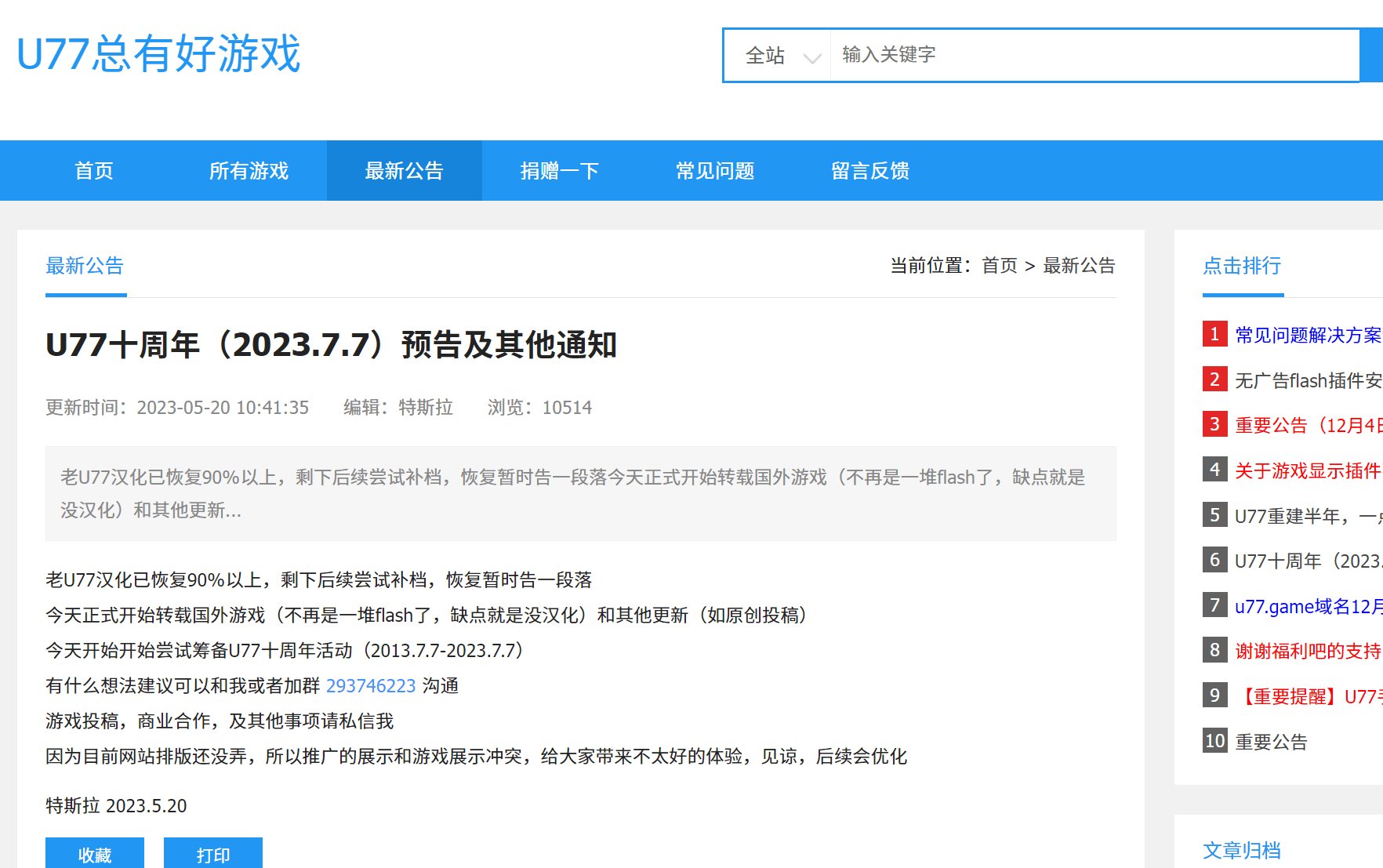The image size is (1383, 868).
Task: Open ranking item 4 关于游戏显示插件
Action: (1309, 471)
